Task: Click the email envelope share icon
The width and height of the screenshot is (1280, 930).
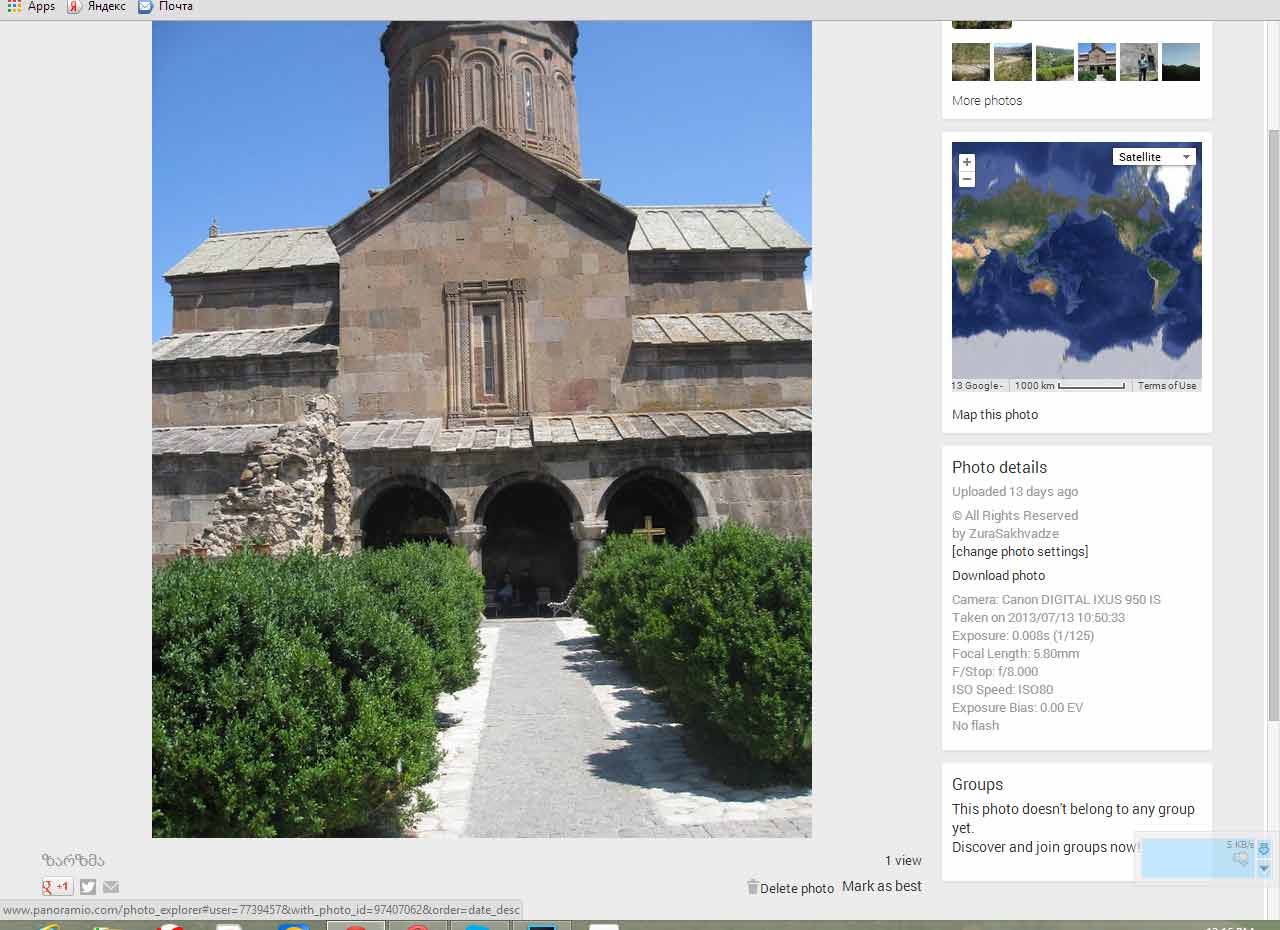Action: tap(111, 887)
